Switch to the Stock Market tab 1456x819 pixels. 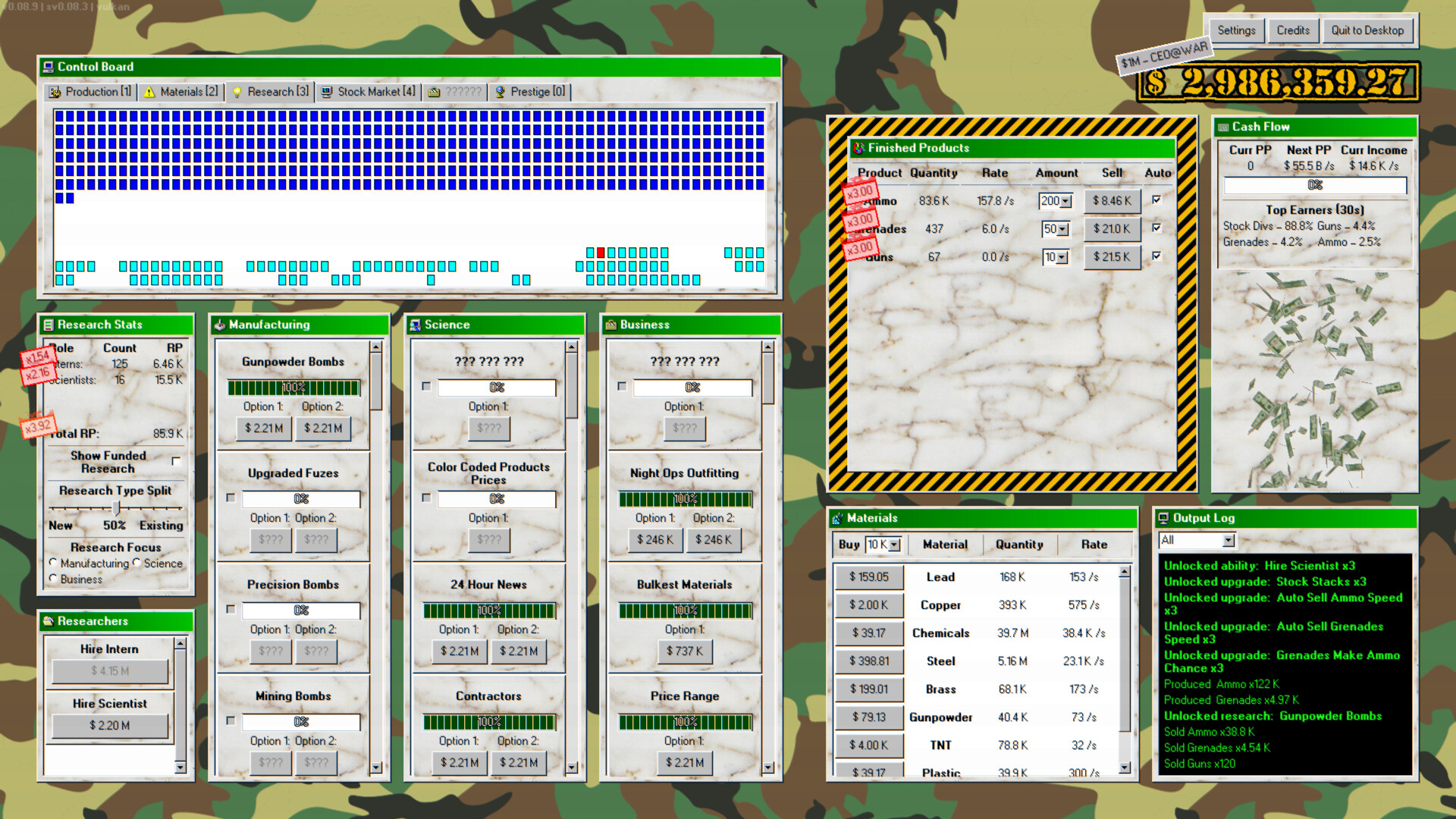click(369, 91)
